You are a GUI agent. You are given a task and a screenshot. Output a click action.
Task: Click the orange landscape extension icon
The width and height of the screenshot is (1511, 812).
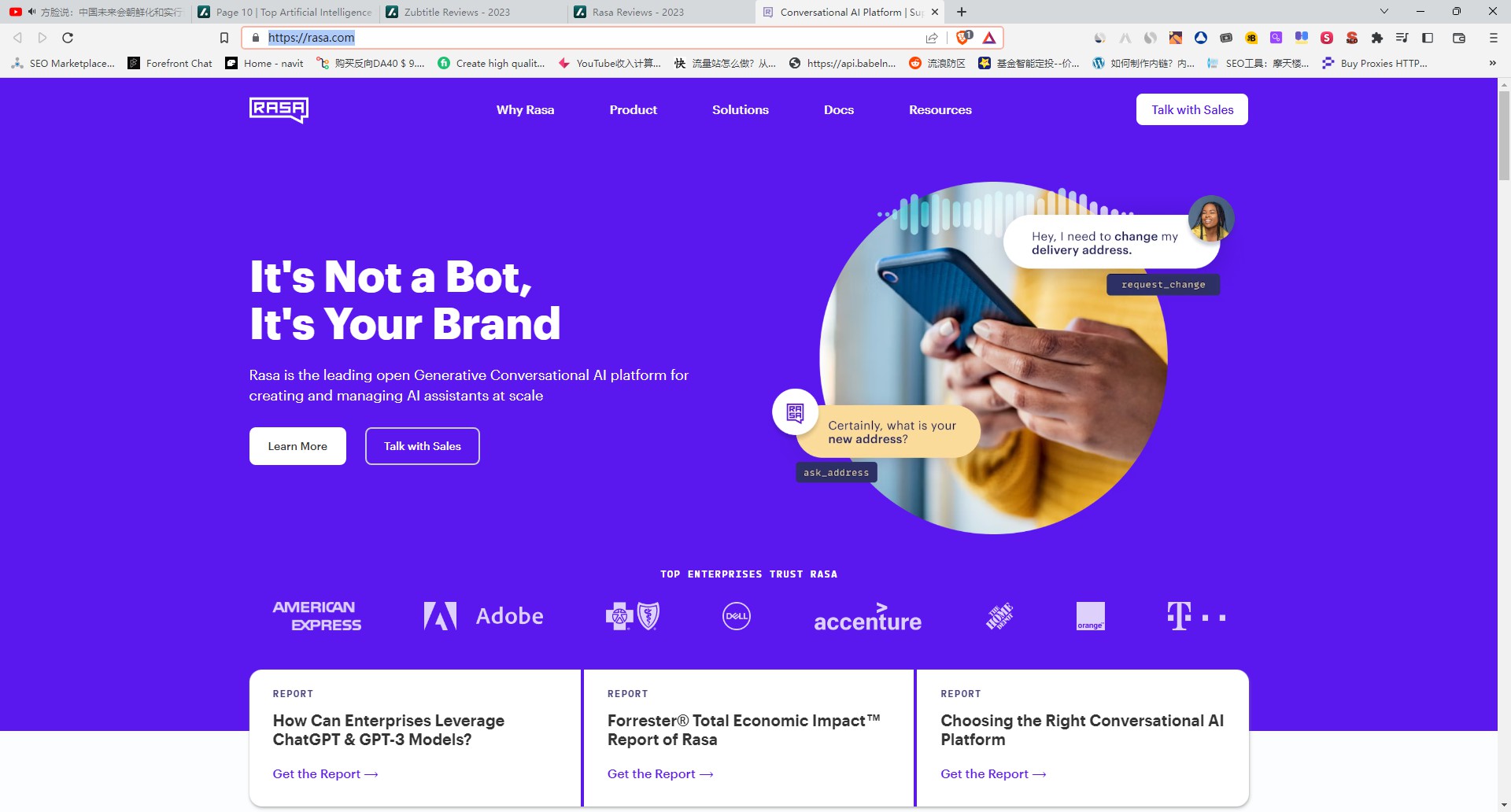point(1176,38)
